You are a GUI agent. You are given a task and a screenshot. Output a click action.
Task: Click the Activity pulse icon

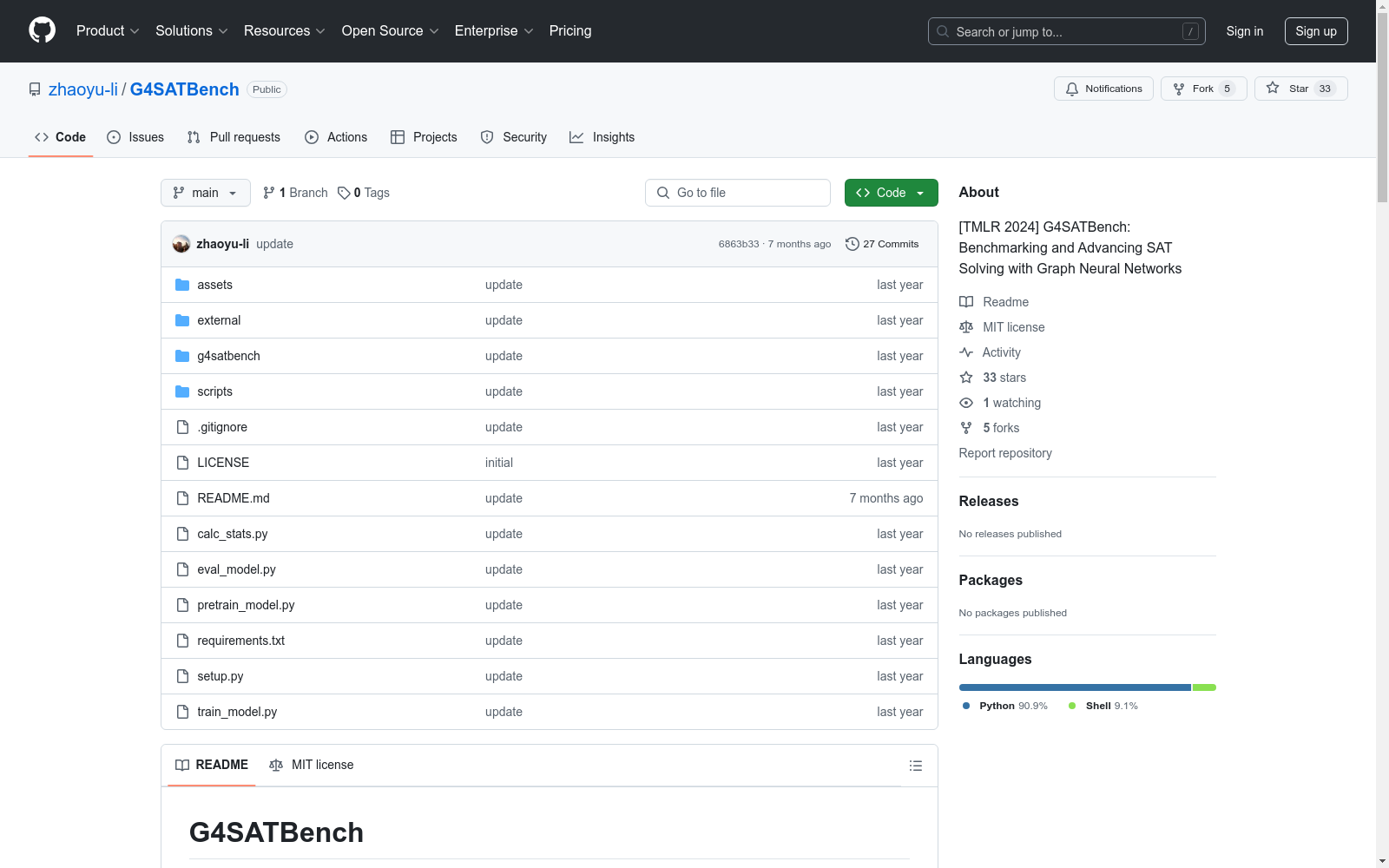[x=966, y=352]
